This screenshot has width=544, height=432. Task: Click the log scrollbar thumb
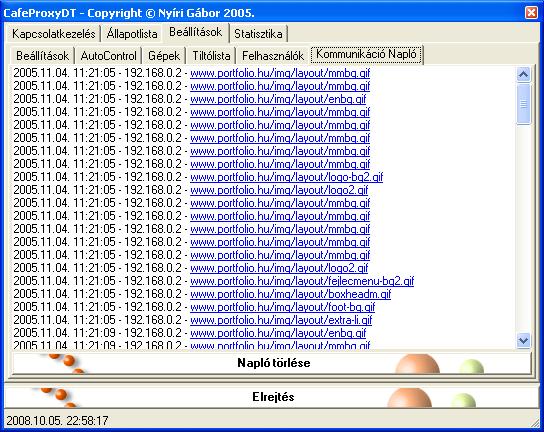[523, 103]
